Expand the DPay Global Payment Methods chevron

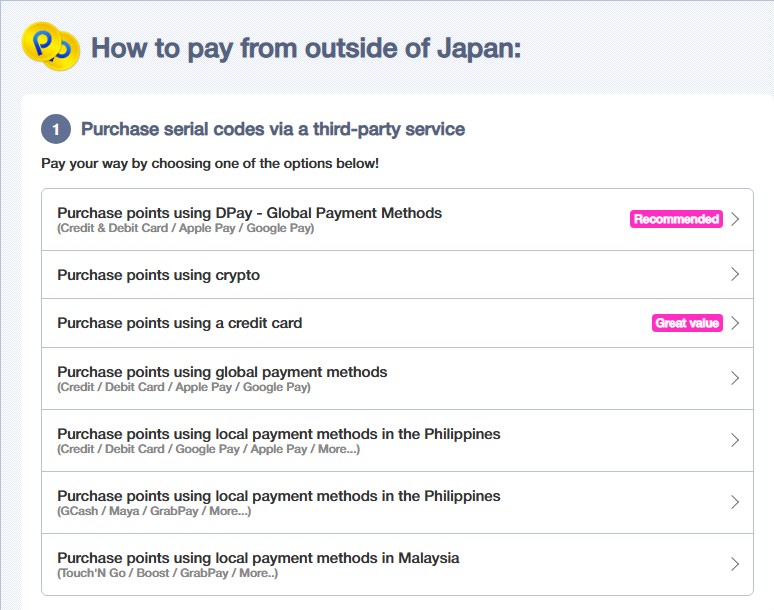(x=735, y=219)
